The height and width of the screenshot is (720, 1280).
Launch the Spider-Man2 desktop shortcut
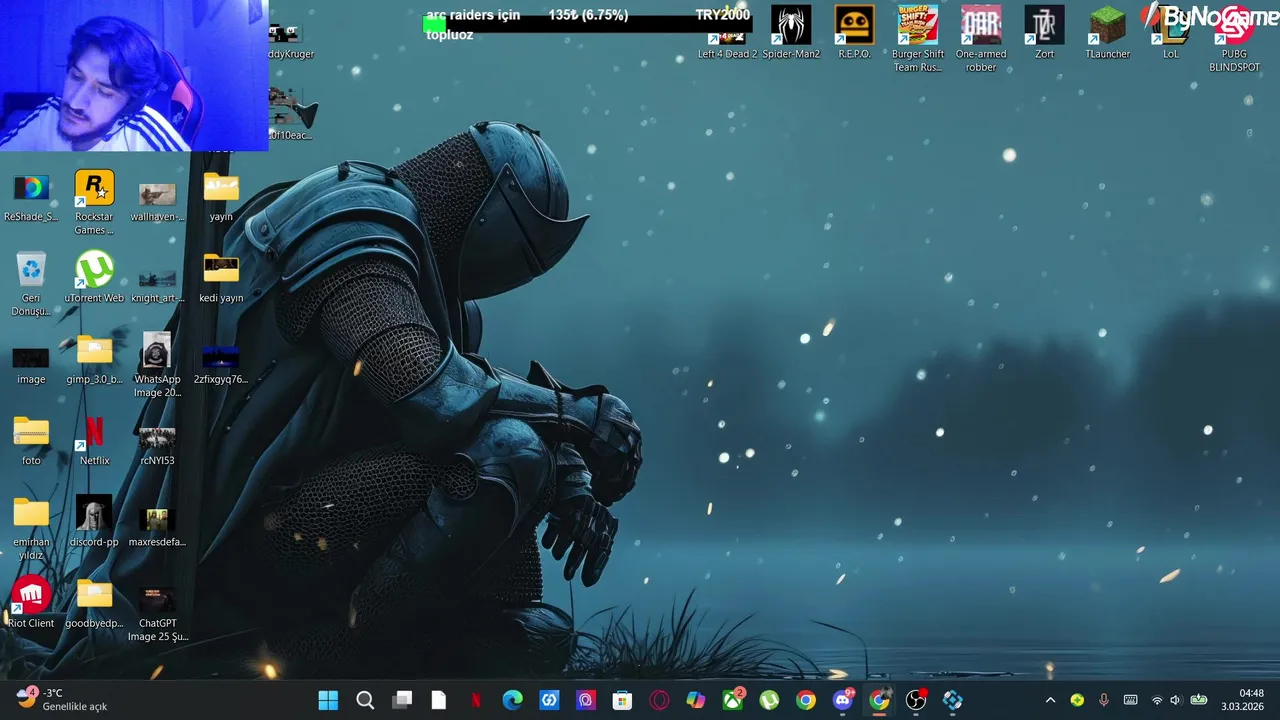click(791, 33)
